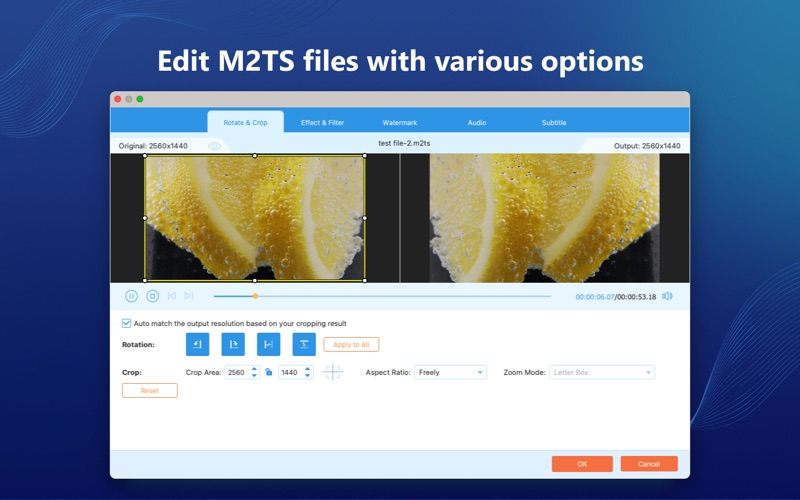Flip video vertically
The width and height of the screenshot is (800, 500).
pos(304,344)
